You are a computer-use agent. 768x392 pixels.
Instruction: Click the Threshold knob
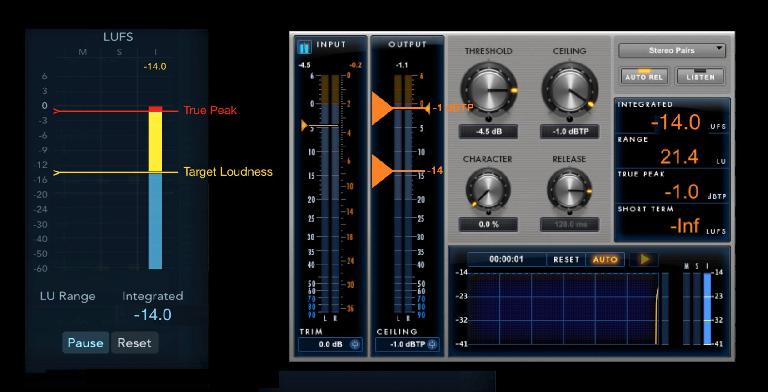click(488, 90)
